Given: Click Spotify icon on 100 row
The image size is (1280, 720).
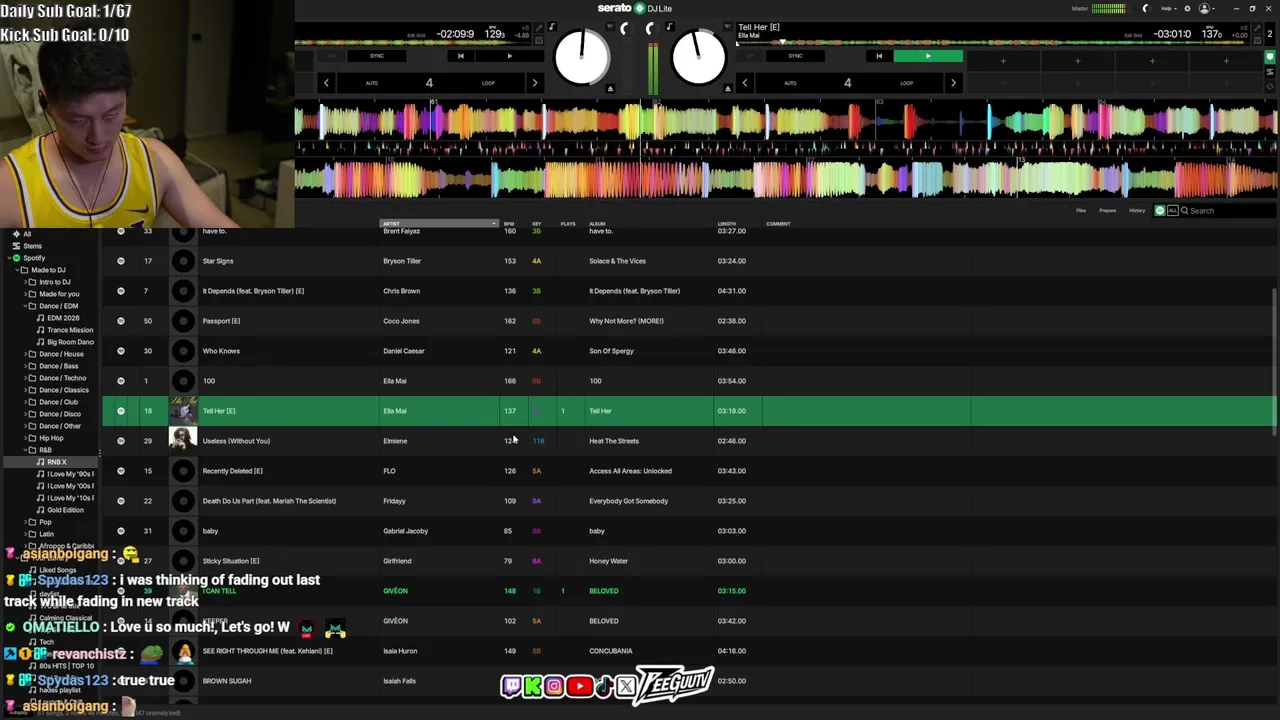Looking at the screenshot, I should (121, 381).
